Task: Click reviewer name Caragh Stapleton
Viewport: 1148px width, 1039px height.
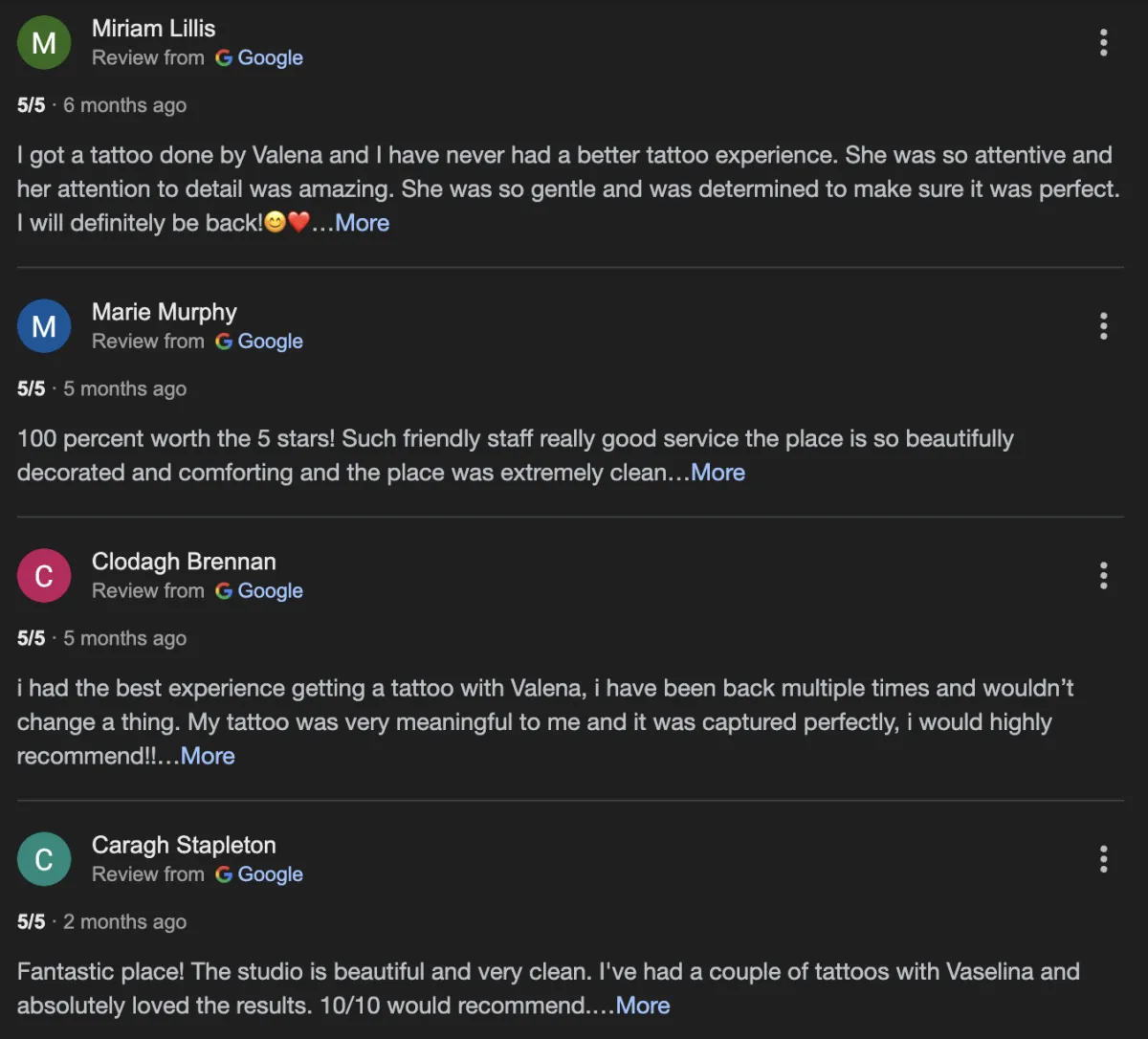Action: 184,845
